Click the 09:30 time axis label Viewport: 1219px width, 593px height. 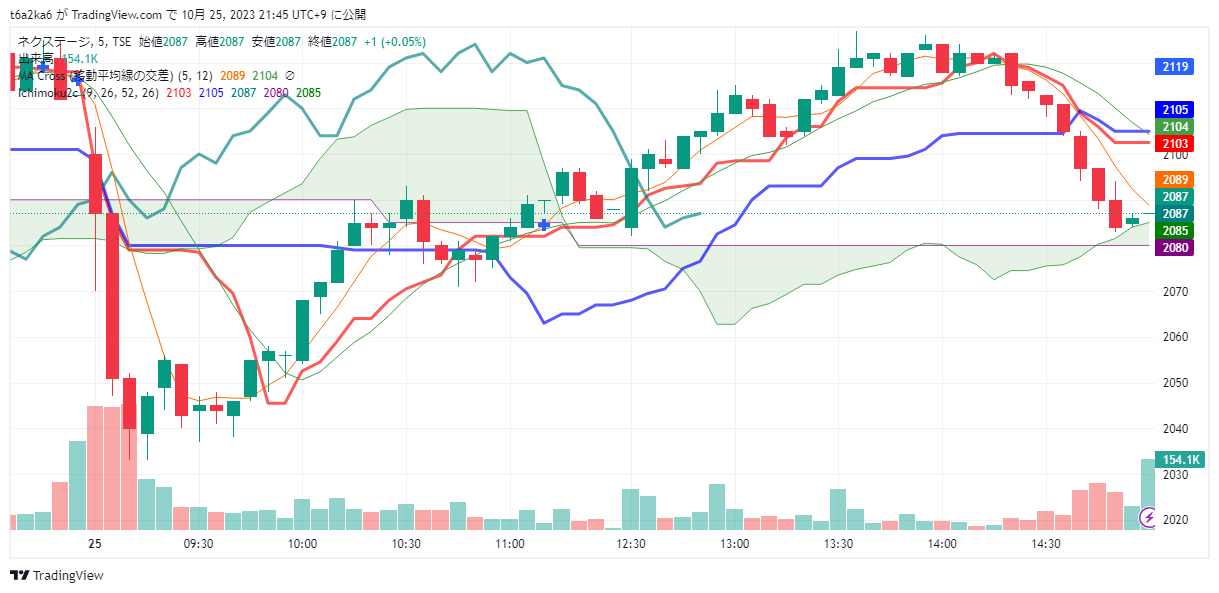coord(199,544)
